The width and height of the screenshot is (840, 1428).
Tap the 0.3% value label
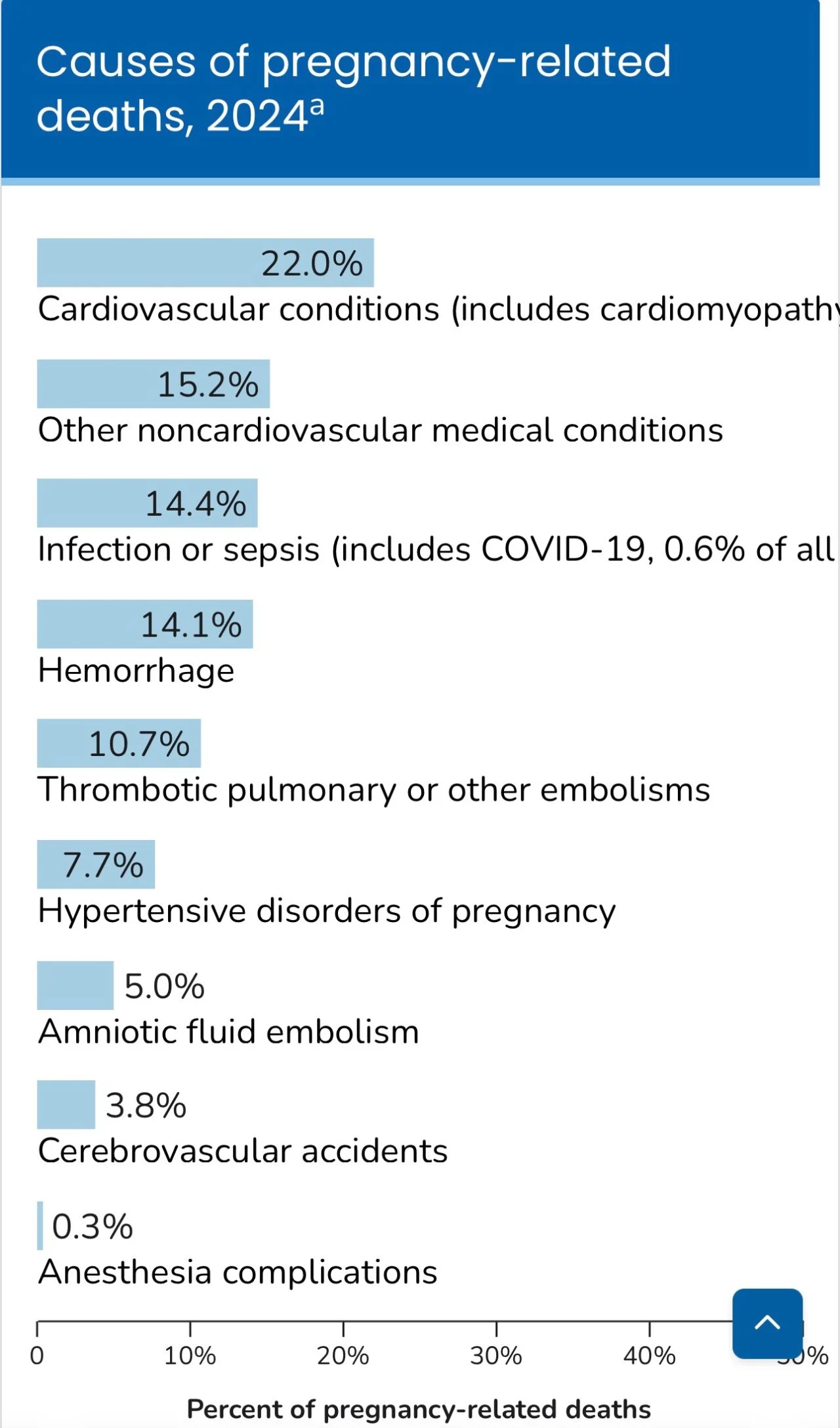tap(93, 1227)
